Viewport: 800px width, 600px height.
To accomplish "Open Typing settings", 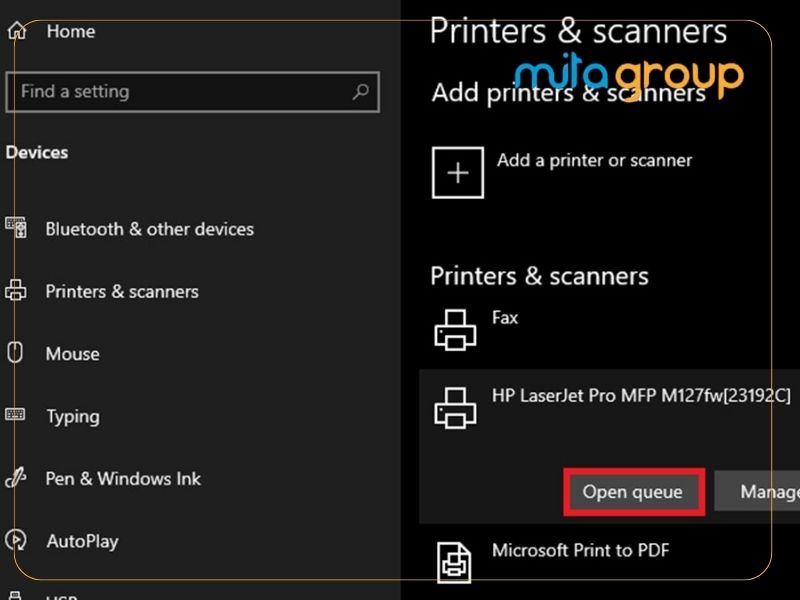I will [73, 416].
